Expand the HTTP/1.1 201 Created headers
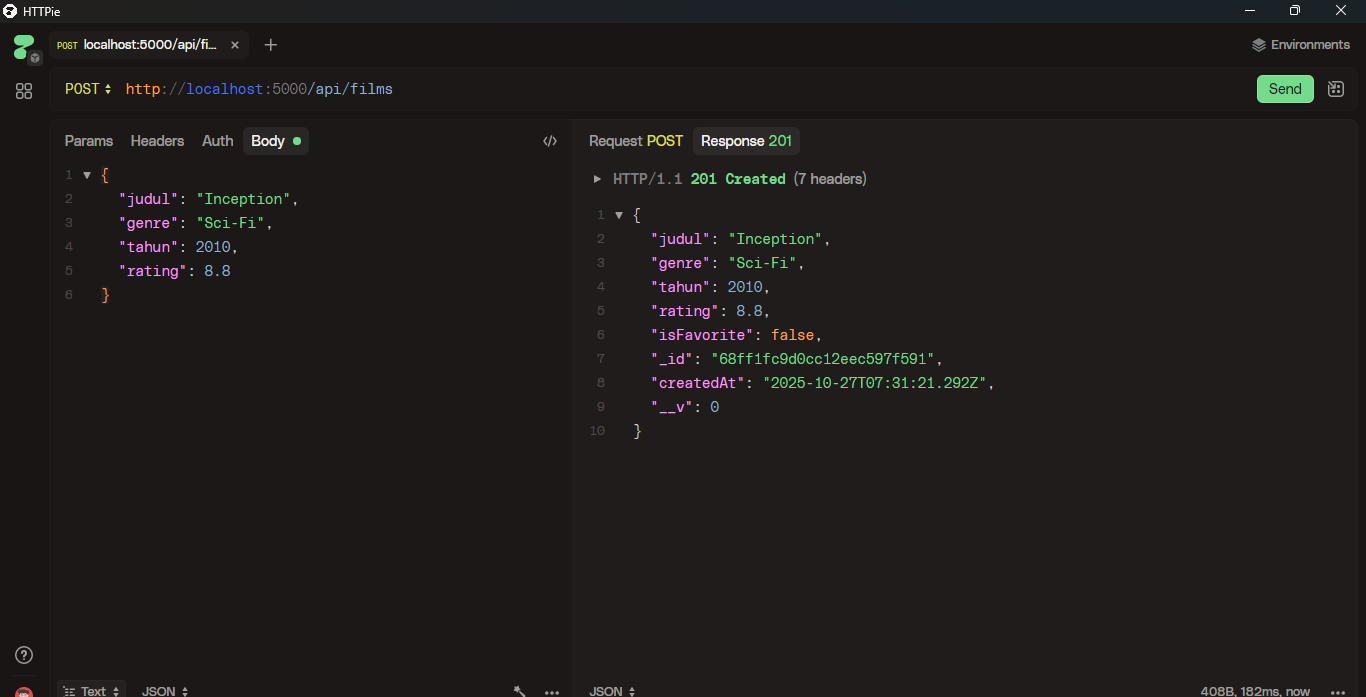The width and height of the screenshot is (1366, 697). pyautogui.click(x=598, y=179)
